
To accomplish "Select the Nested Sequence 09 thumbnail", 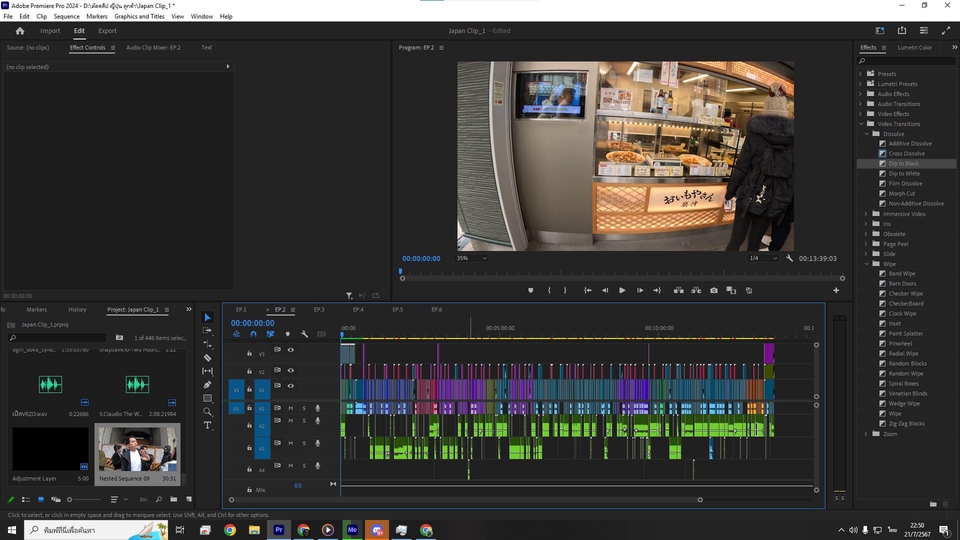I will pyautogui.click(x=137, y=447).
